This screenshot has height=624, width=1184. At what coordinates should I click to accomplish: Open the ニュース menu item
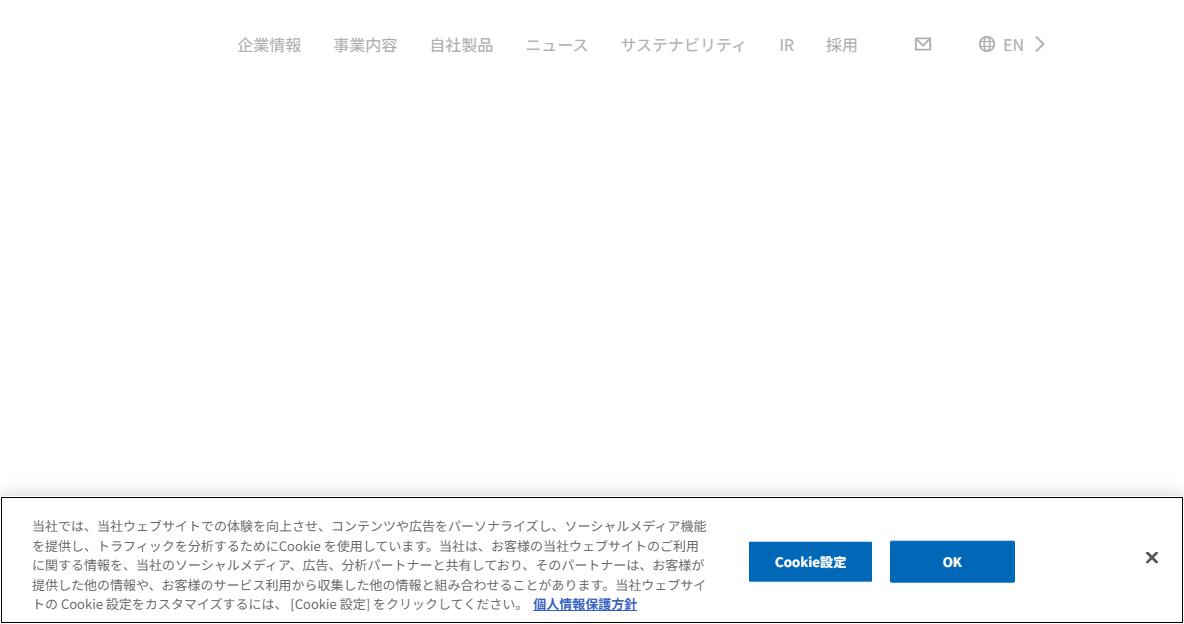click(557, 45)
